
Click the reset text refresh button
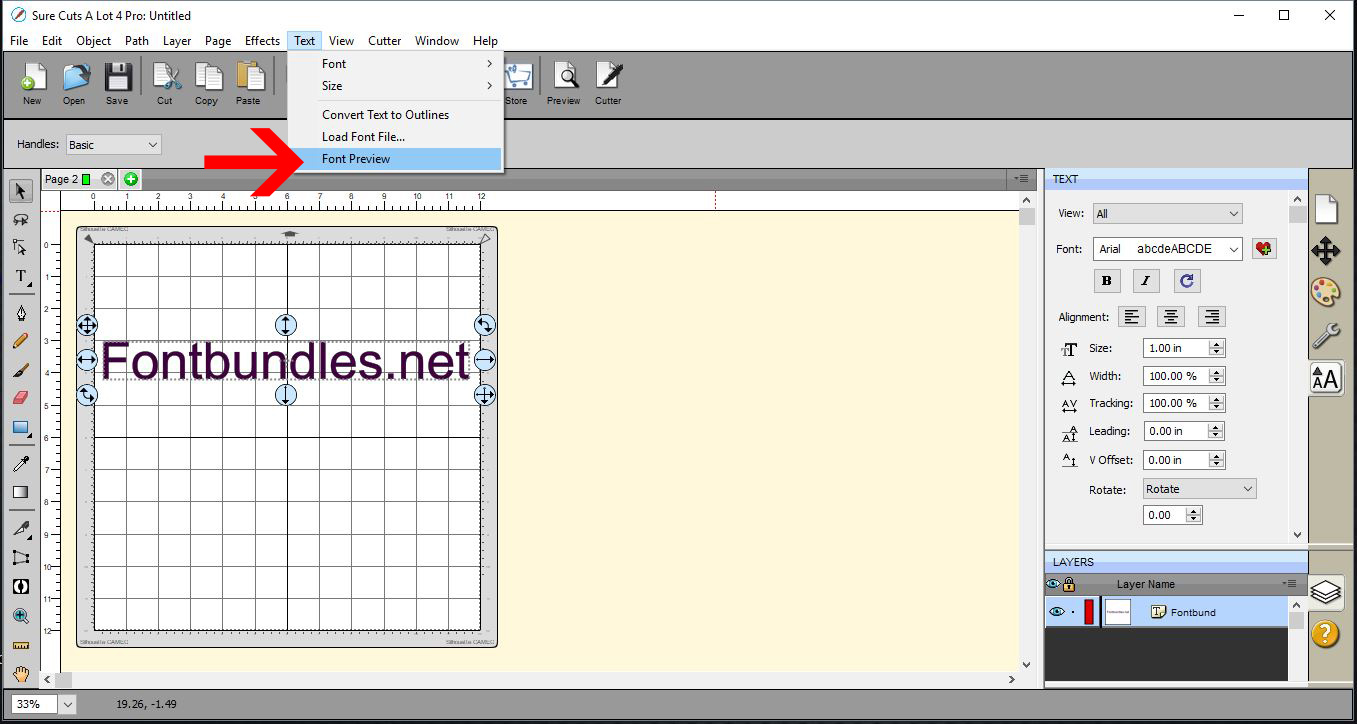point(1187,281)
